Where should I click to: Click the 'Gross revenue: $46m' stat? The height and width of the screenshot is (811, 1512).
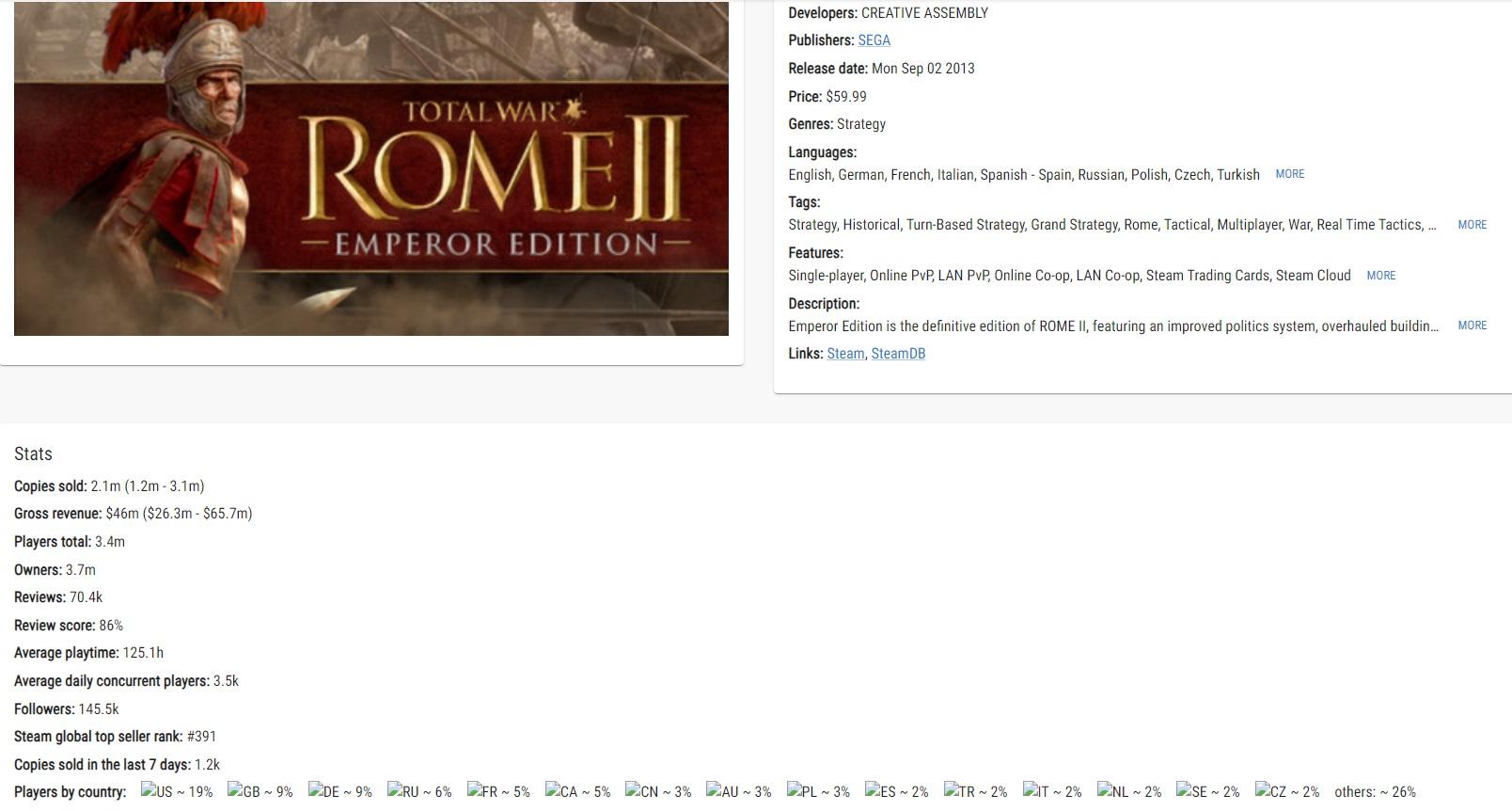133,514
